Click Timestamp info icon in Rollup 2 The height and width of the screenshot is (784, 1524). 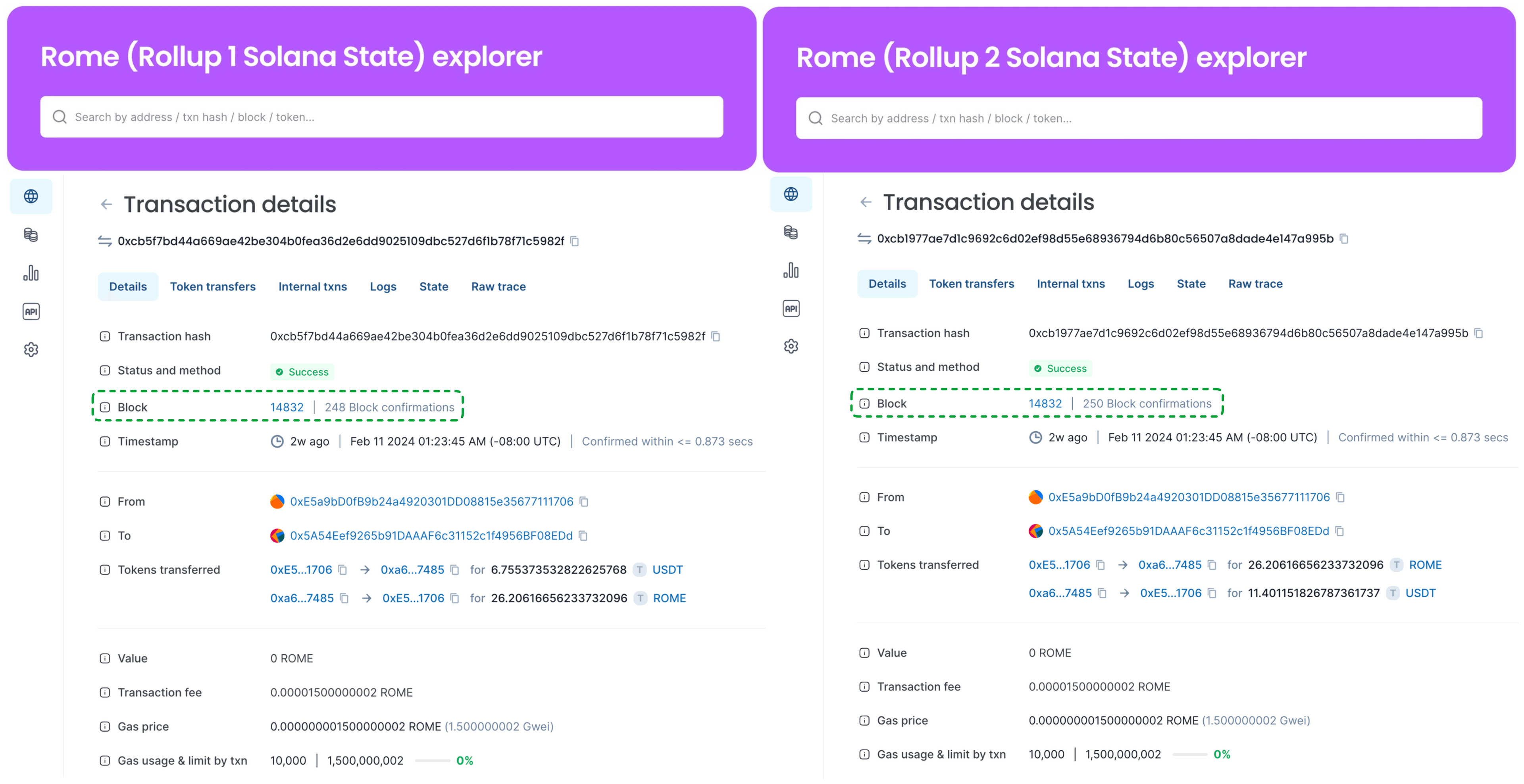tap(864, 438)
